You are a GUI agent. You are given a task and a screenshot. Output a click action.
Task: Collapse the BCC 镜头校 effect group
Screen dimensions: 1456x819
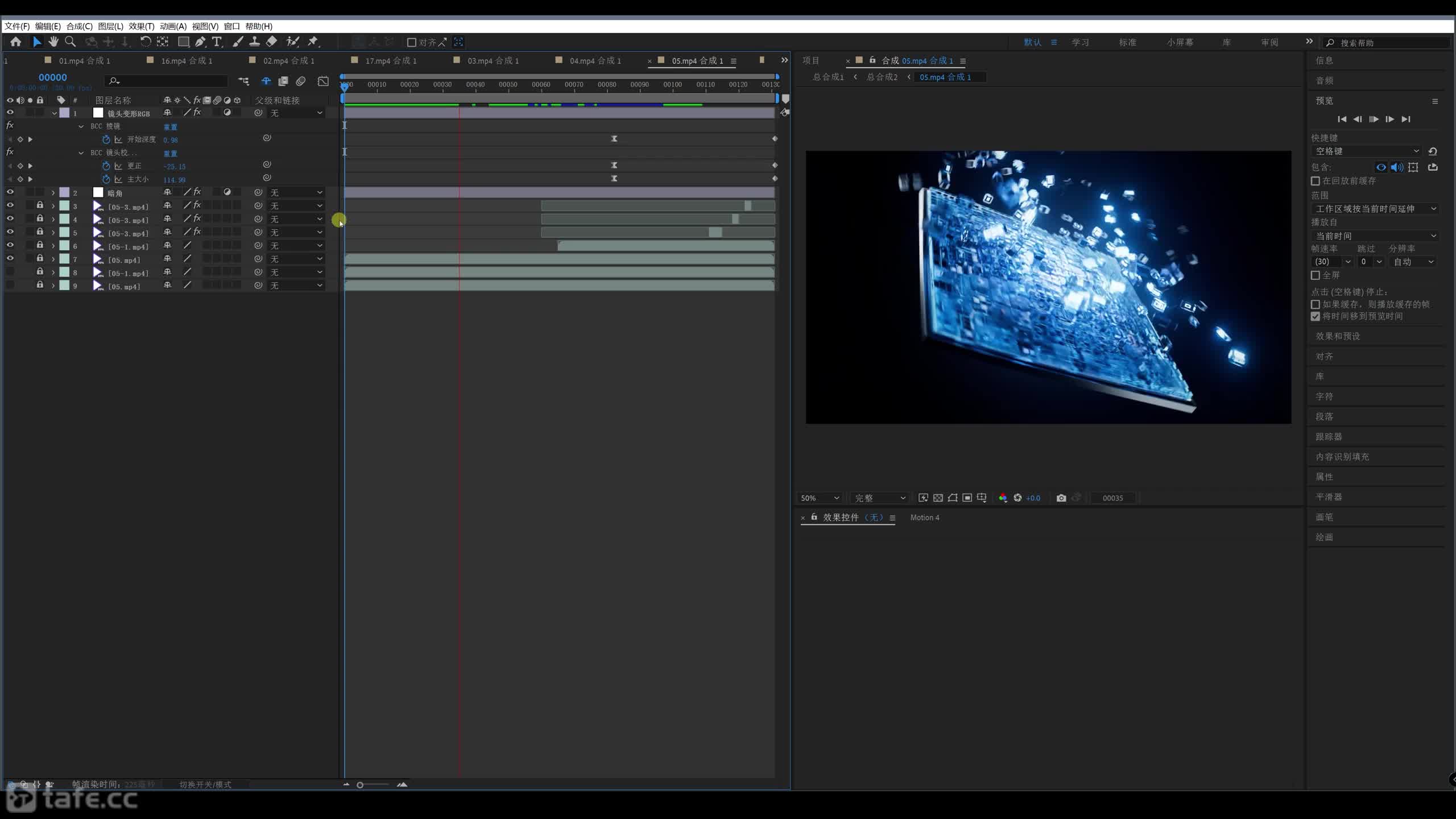click(81, 153)
